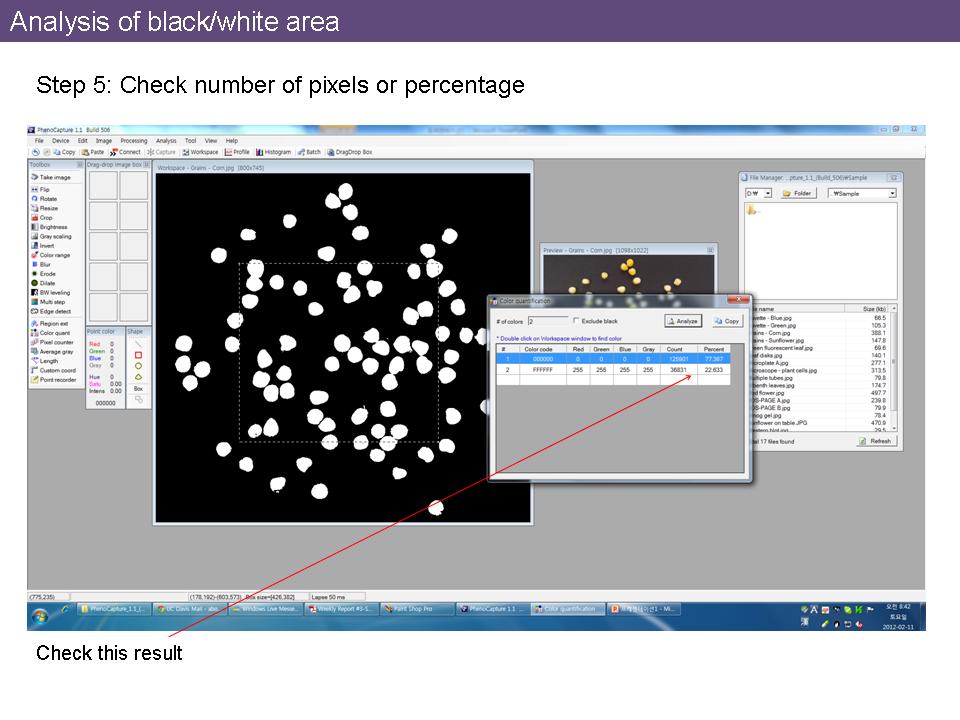Screen dimensions: 960x720
Task: Click the Paint Shop Pro taskbar button
Action: (x=417, y=608)
